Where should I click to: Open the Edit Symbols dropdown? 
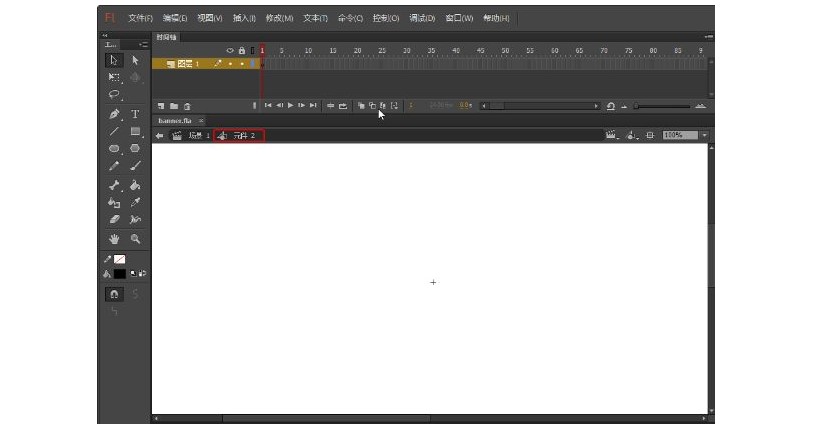tap(633, 135)
